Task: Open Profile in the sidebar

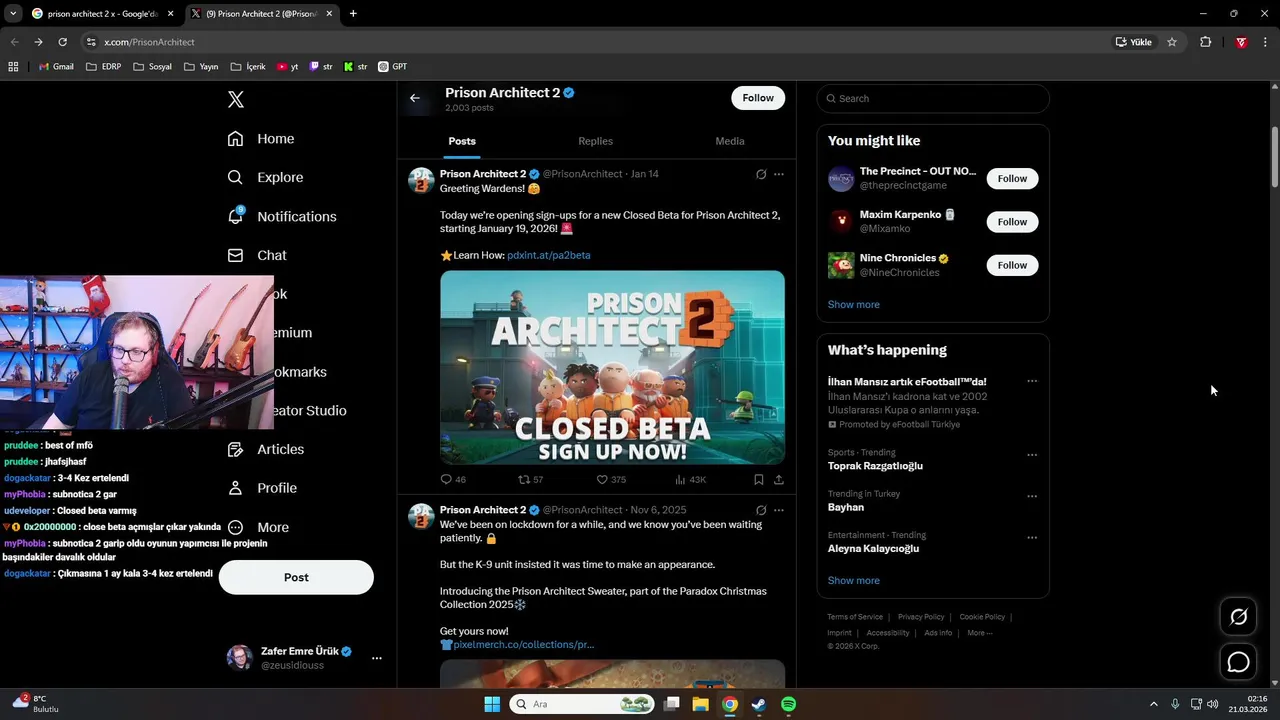Action: pyautogui.click(x=262, y=488)
